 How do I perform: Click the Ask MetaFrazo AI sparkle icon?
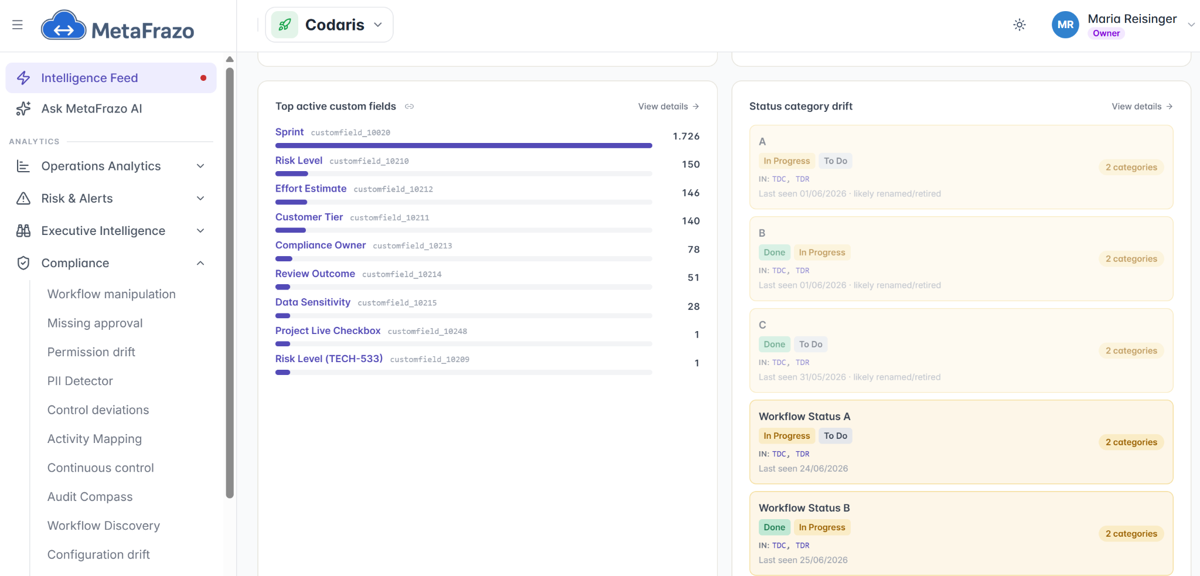(x=23, y=109)
